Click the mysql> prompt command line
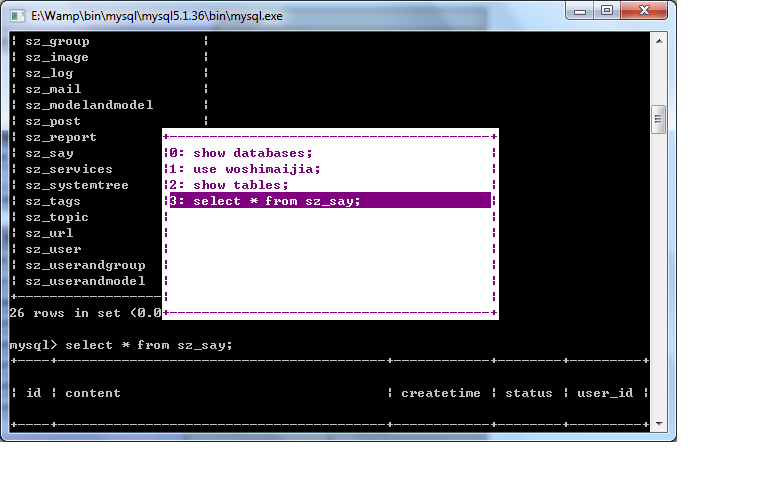 coord(120,345)
